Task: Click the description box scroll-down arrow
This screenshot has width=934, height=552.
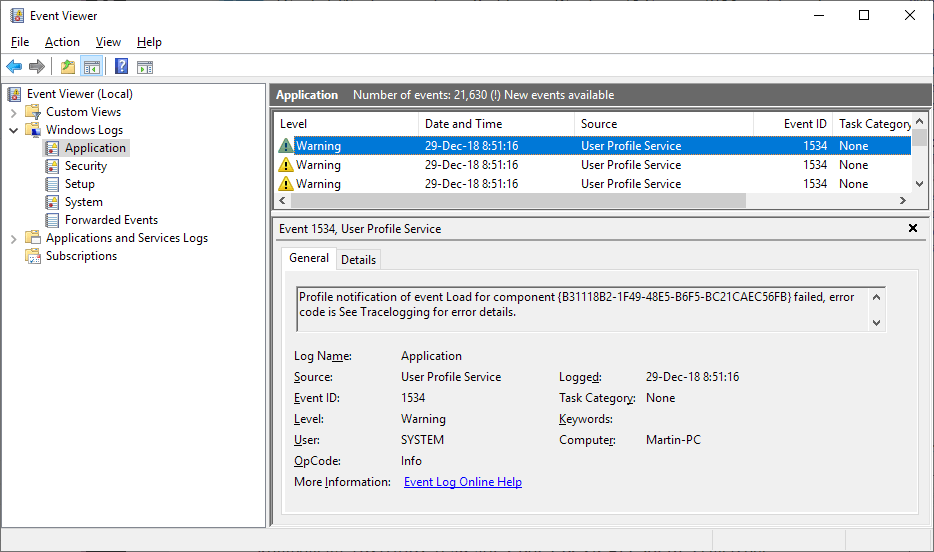Action: [x=876, y=323]
